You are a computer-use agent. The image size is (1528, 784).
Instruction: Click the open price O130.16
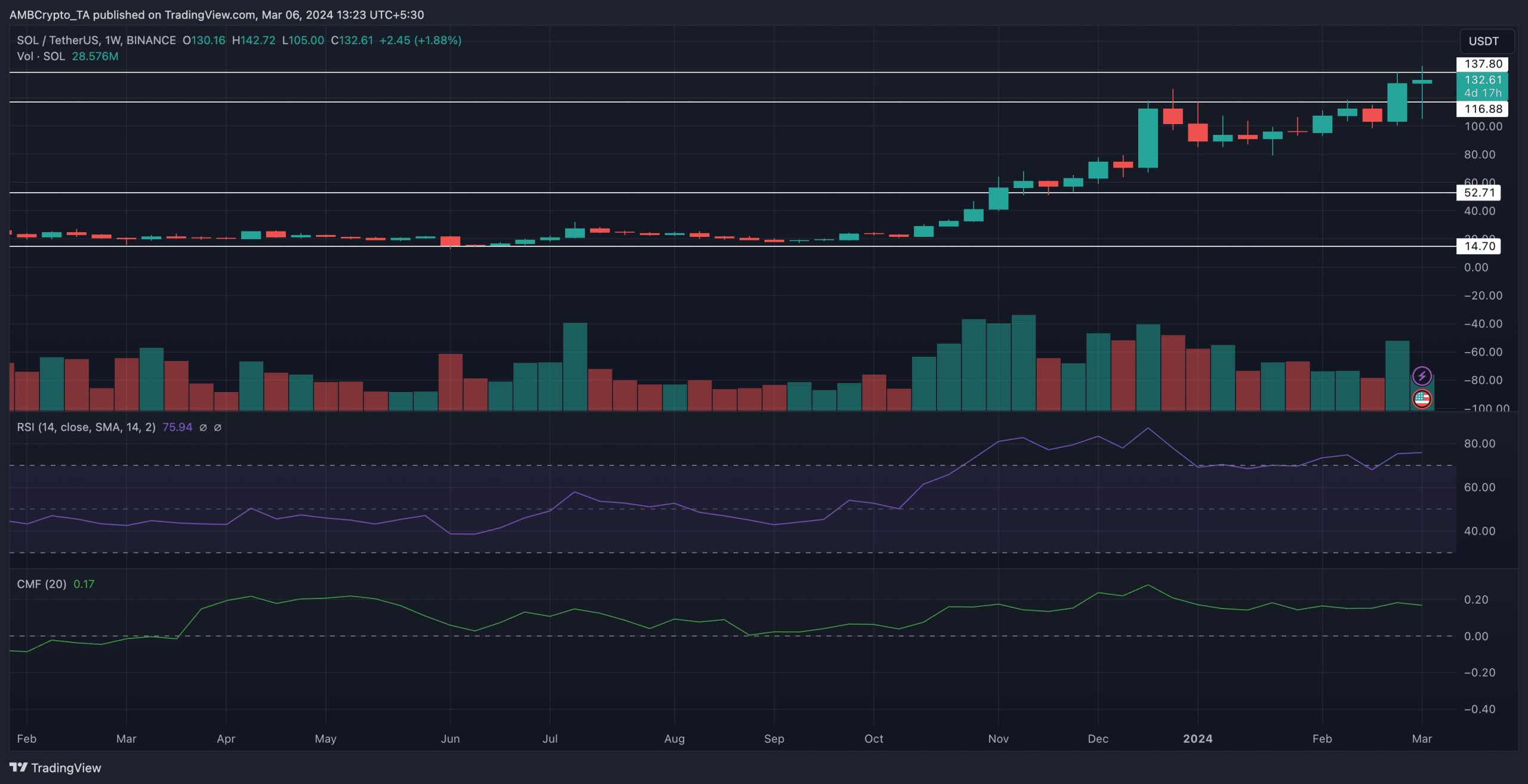point(204,40)
